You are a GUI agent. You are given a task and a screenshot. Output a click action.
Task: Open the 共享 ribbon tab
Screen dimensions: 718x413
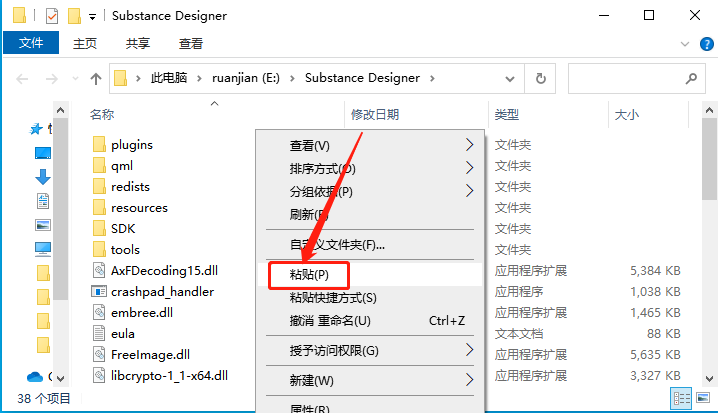[138, 43]
